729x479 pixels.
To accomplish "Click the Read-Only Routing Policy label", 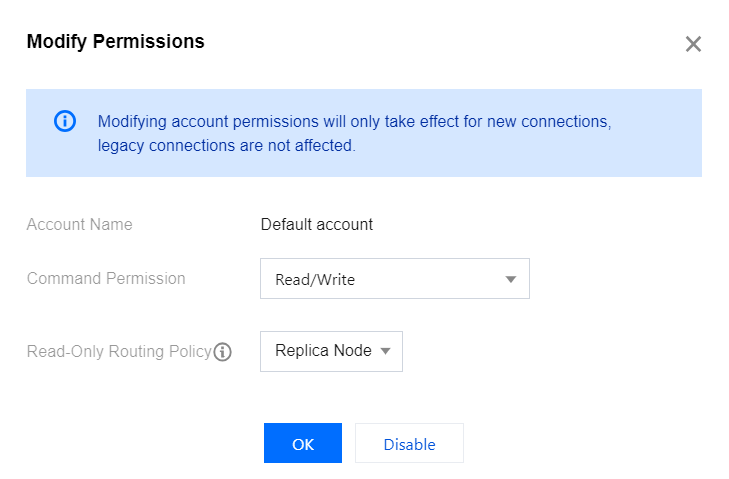I will click(119, 352).
